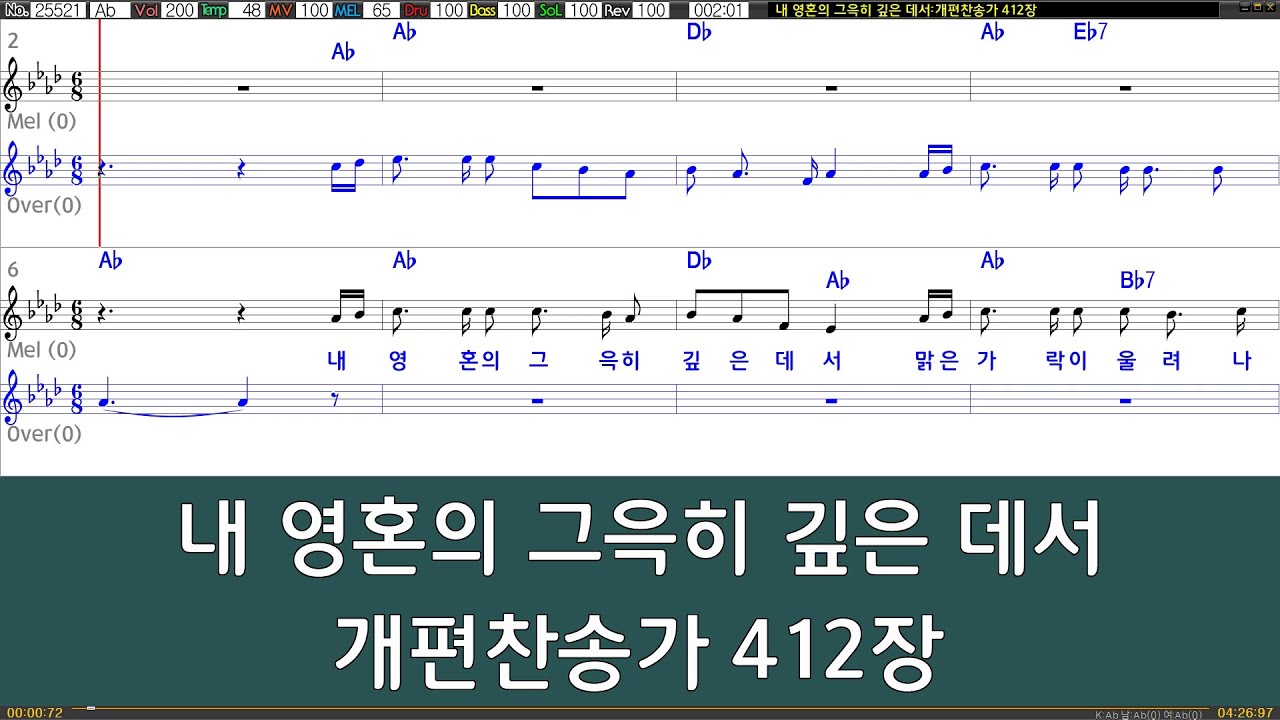The height and width of the screenshot is (720, 1280).
Task: Click the large title 내 영혼의 그윽히 깊은 데서
Action: point(640,540)
